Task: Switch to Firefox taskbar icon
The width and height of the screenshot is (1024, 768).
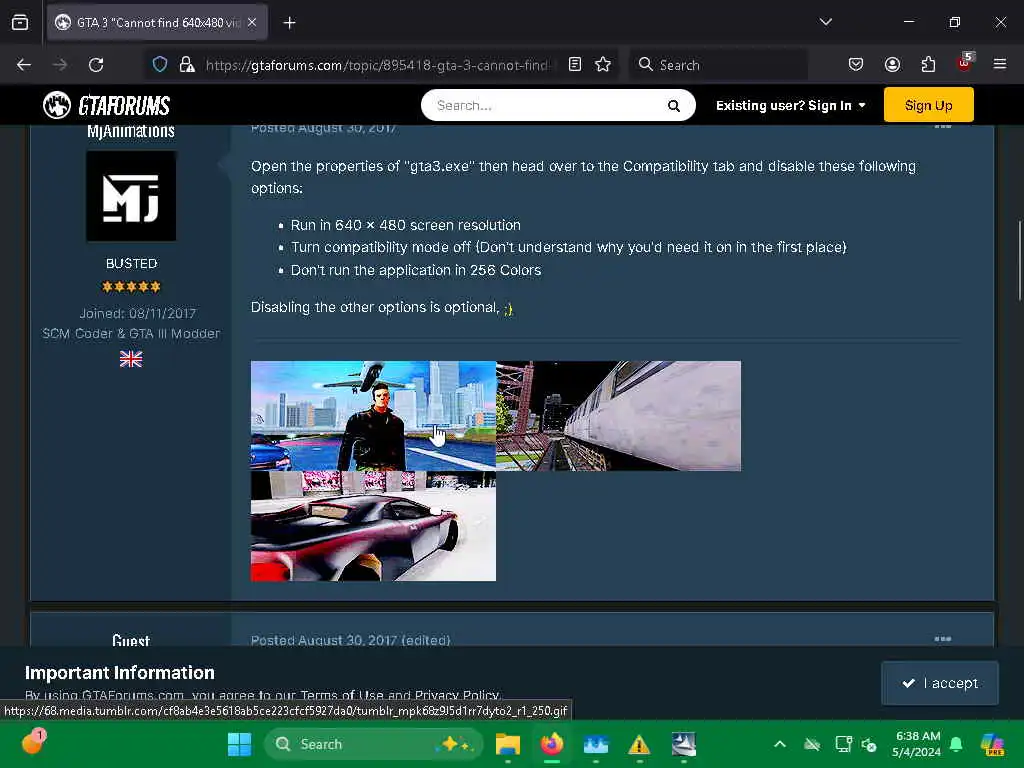Action: [552, 744]
